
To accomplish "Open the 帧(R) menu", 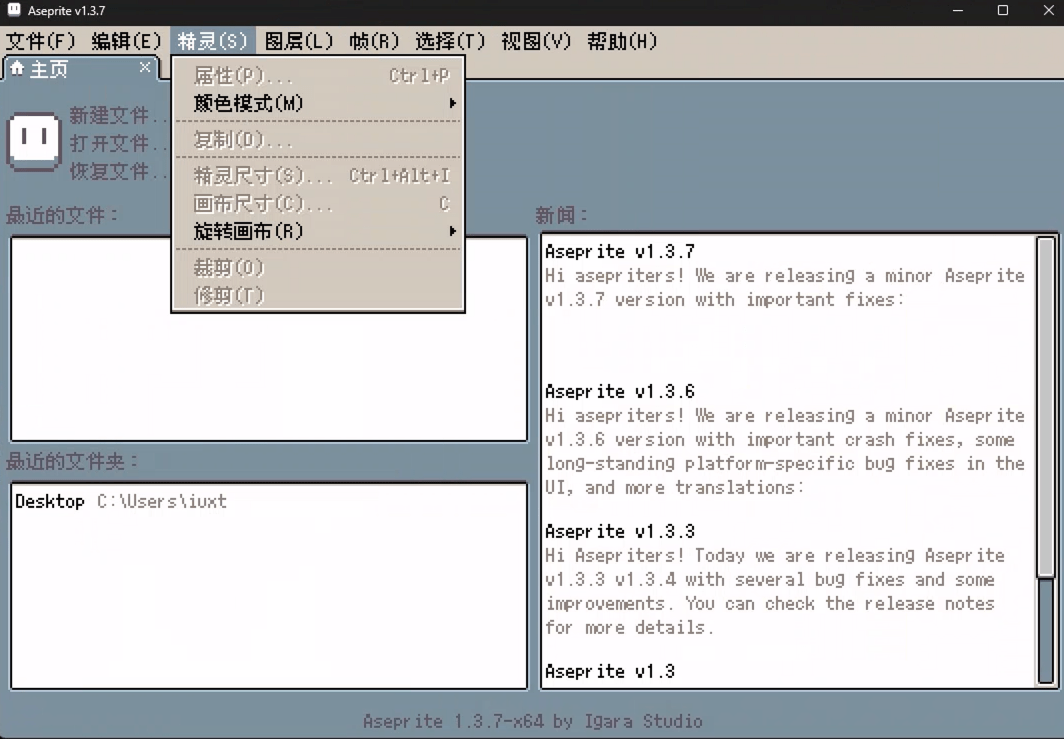I will (374, 41).
